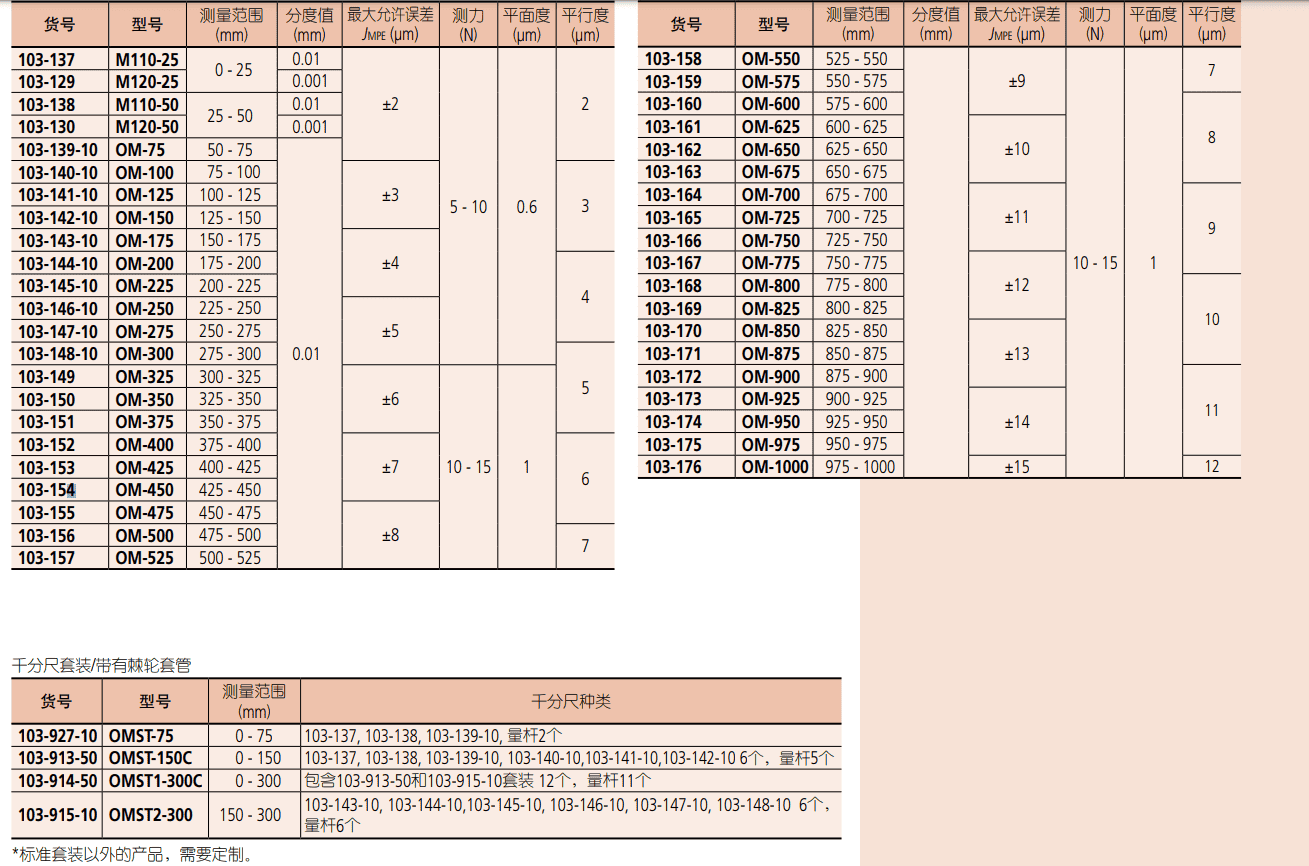Click set model OMST-150C
The height and width of the screenshot is (866, 1309).
click(x=150, y=758)
